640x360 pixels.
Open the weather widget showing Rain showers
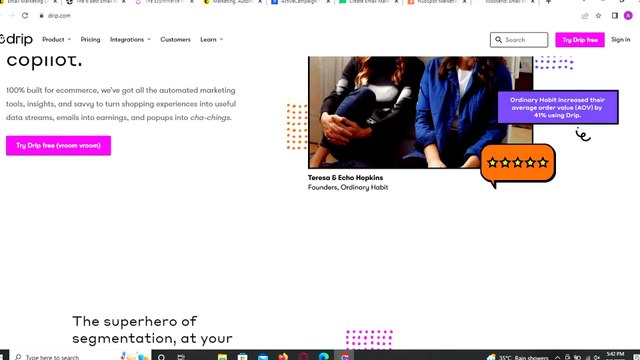pyautogui.click(x=518, y=357)
